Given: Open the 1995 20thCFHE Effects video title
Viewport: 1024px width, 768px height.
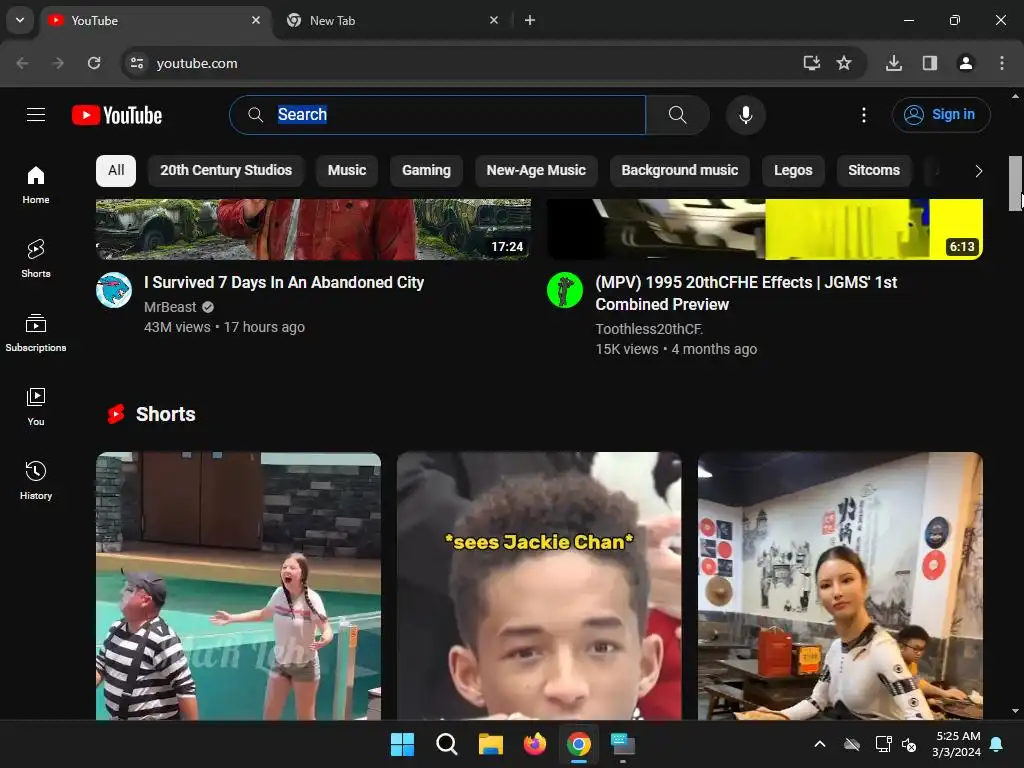Looking at the screenshot, I should (x=746, y=293).
